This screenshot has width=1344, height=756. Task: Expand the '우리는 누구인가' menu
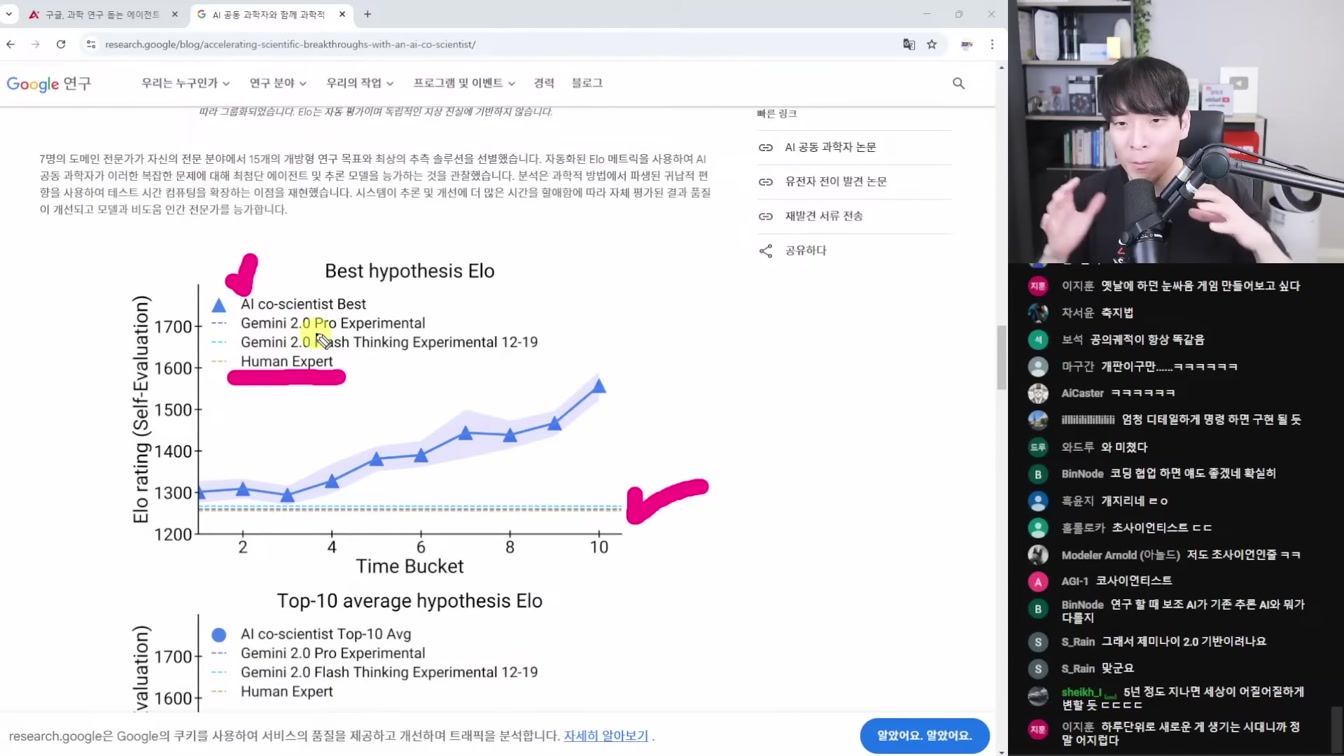point(186,83)
